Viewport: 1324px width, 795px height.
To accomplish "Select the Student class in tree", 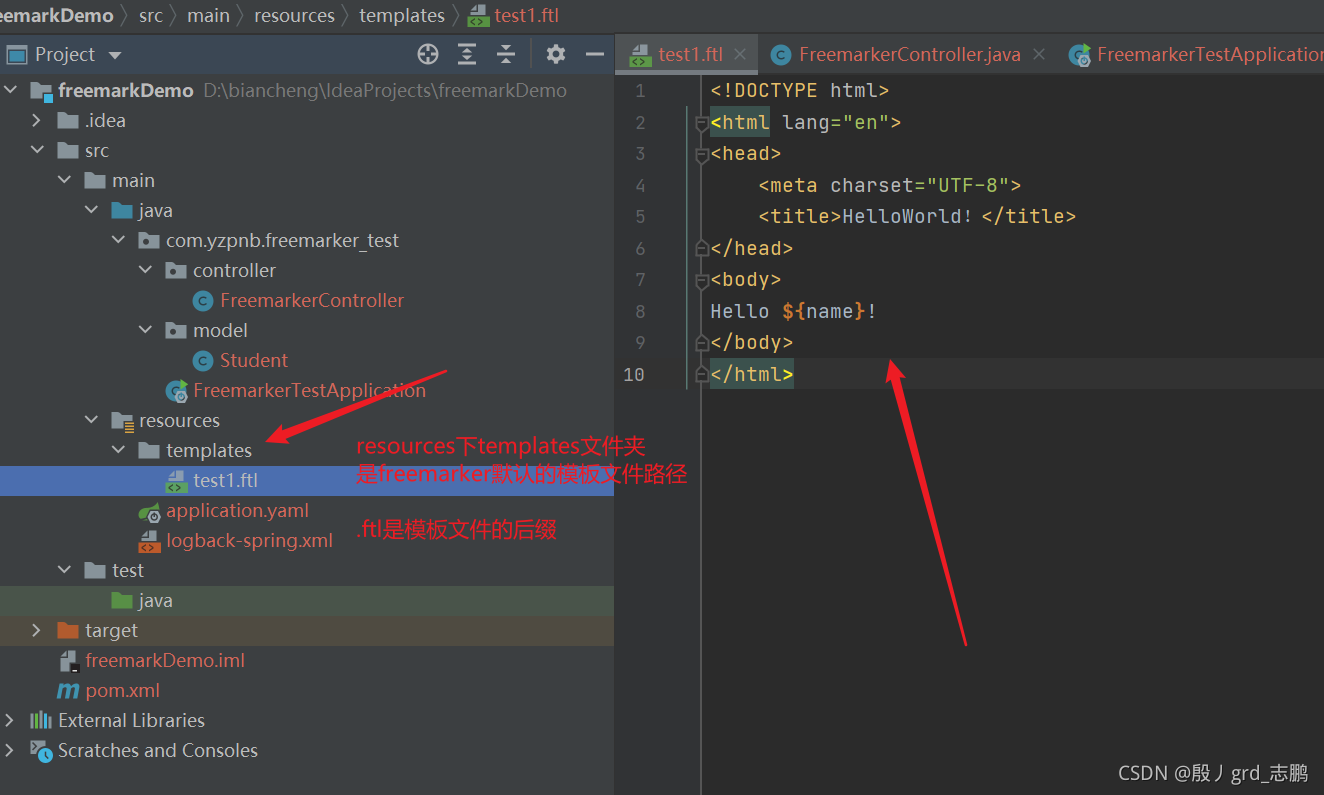I will click(x=254, y=360).
